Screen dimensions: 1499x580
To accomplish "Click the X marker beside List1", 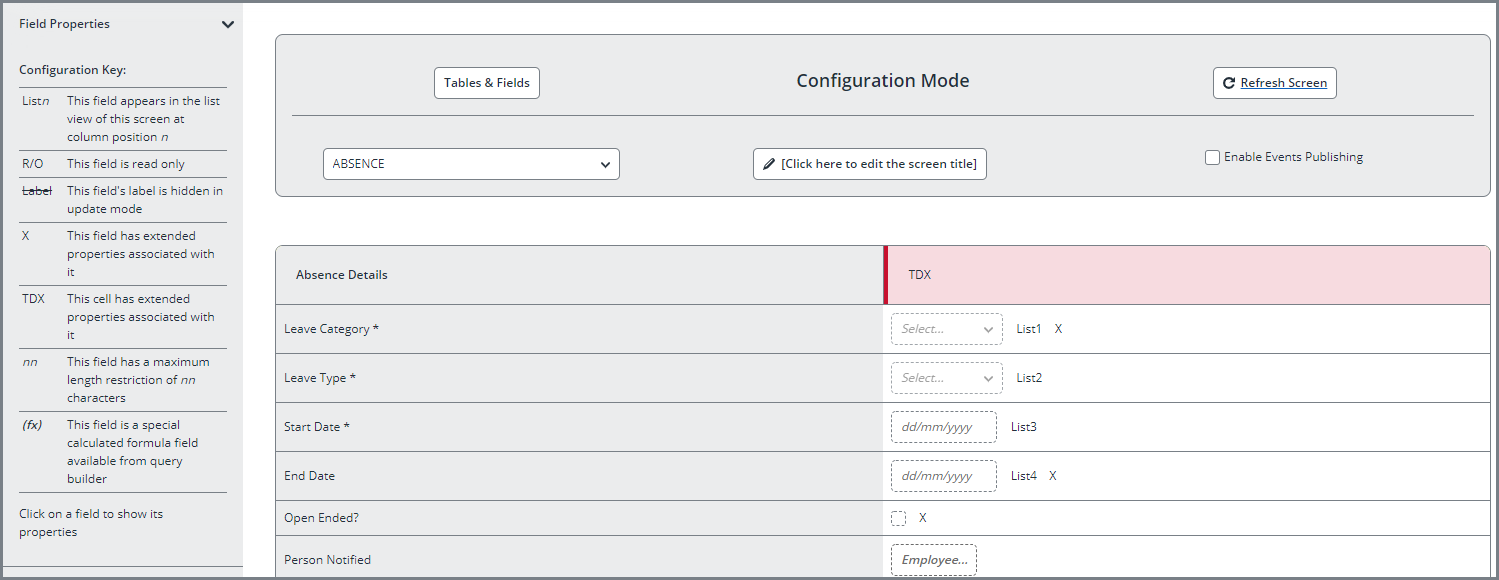I will click(1057, 328).
